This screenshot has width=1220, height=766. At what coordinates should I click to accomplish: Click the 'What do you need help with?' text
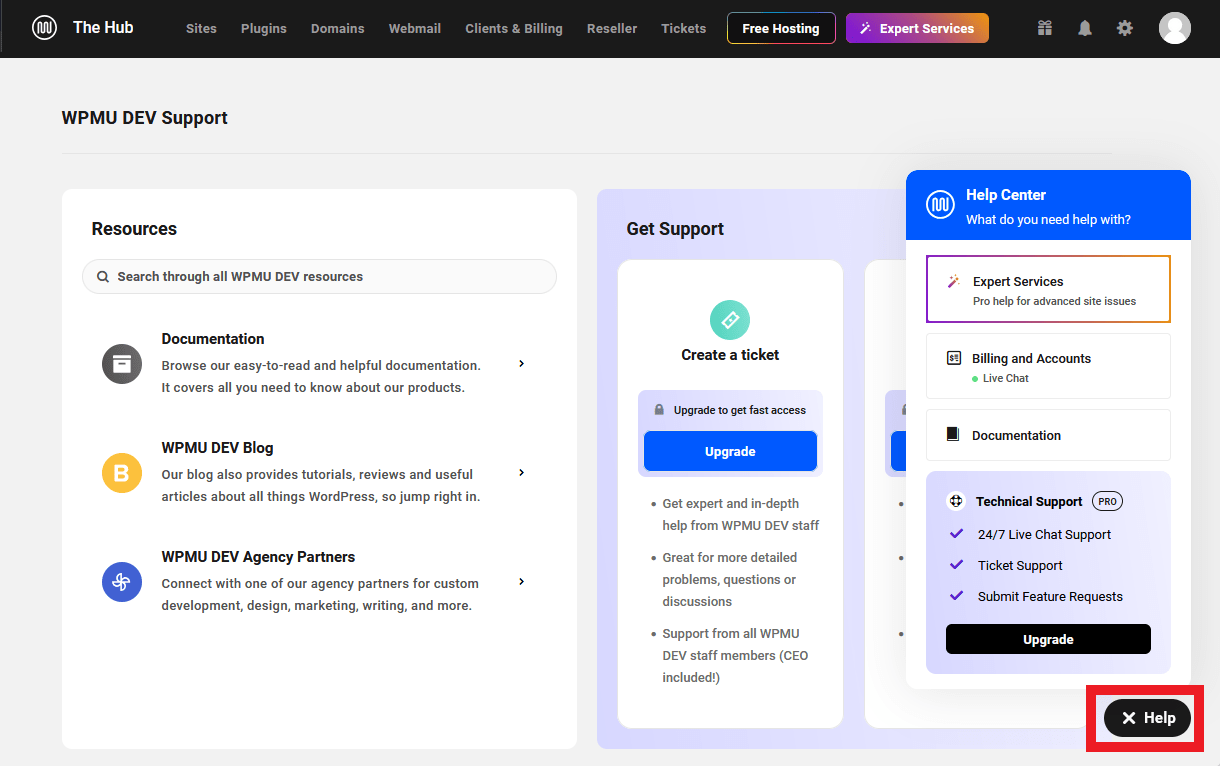(1048, 220)
